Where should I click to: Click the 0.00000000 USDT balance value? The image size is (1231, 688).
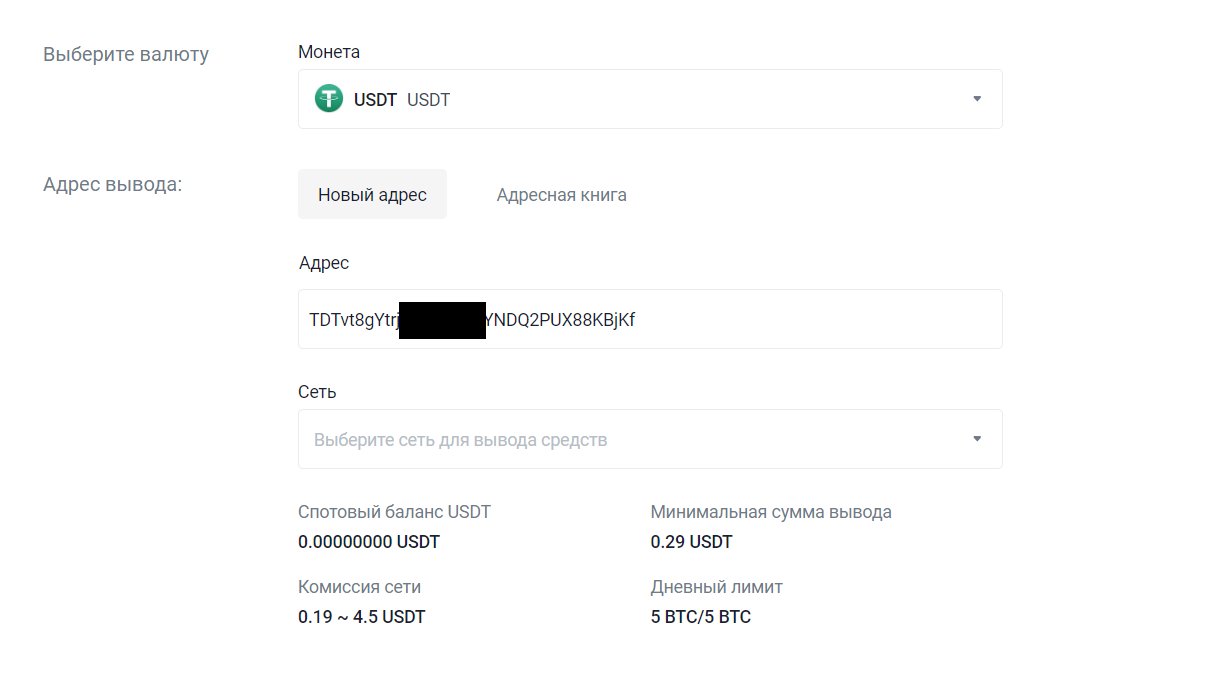pyautogui.click(x=369, y=542)
